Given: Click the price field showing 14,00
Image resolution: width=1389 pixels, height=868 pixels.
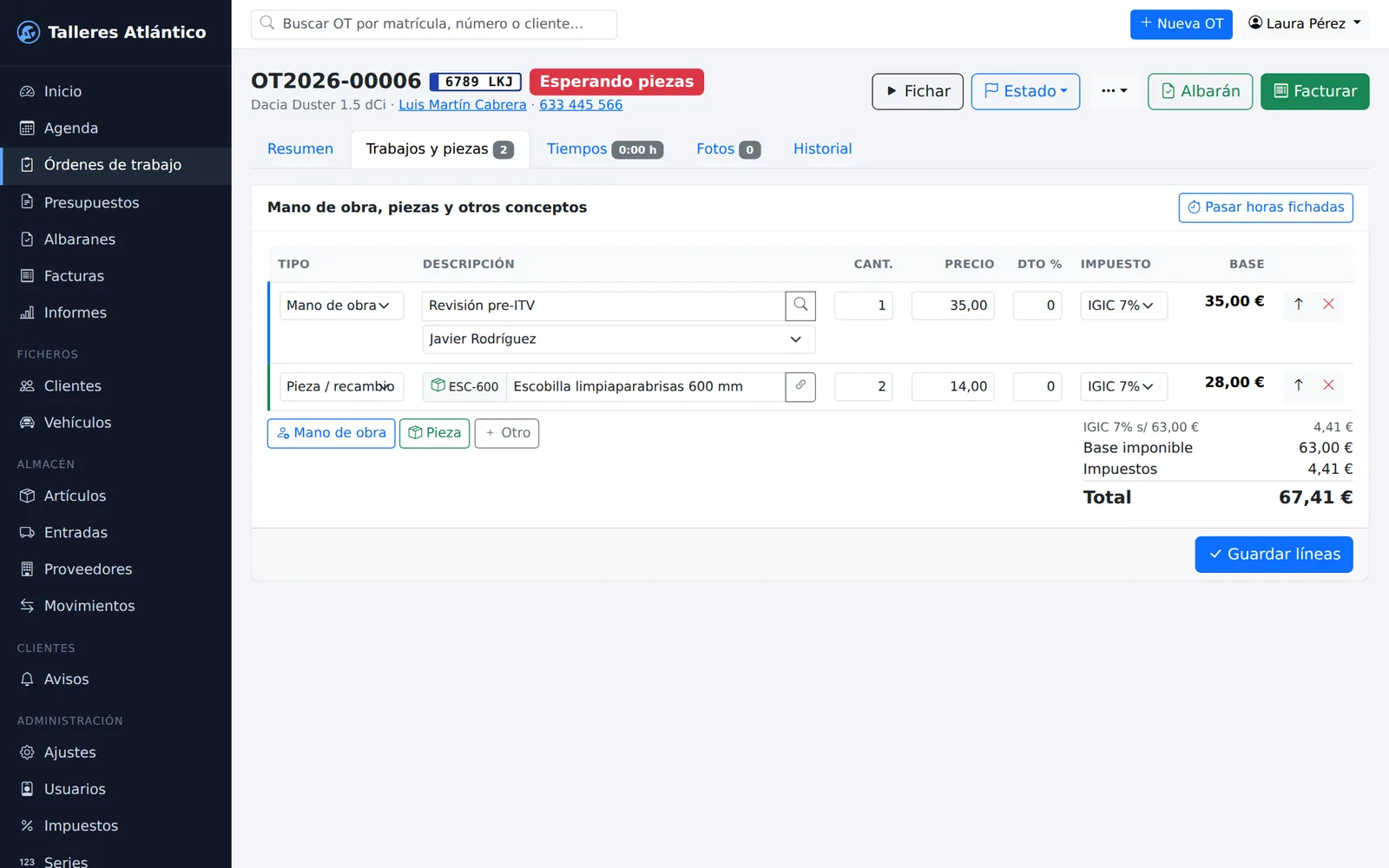Looking at the screenshot, I should coord(953,386).
